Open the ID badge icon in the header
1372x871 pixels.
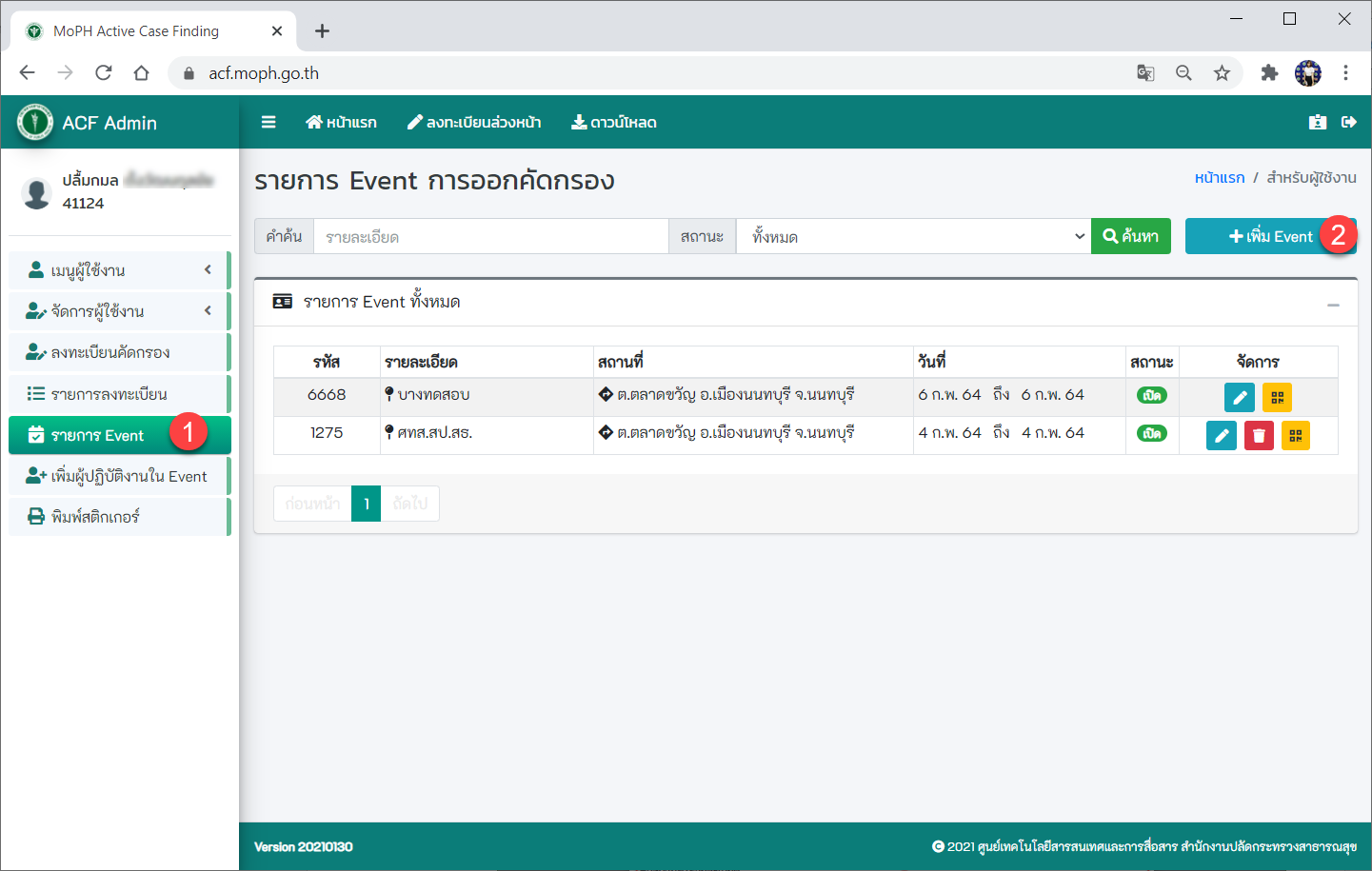tap(1318, 122)
